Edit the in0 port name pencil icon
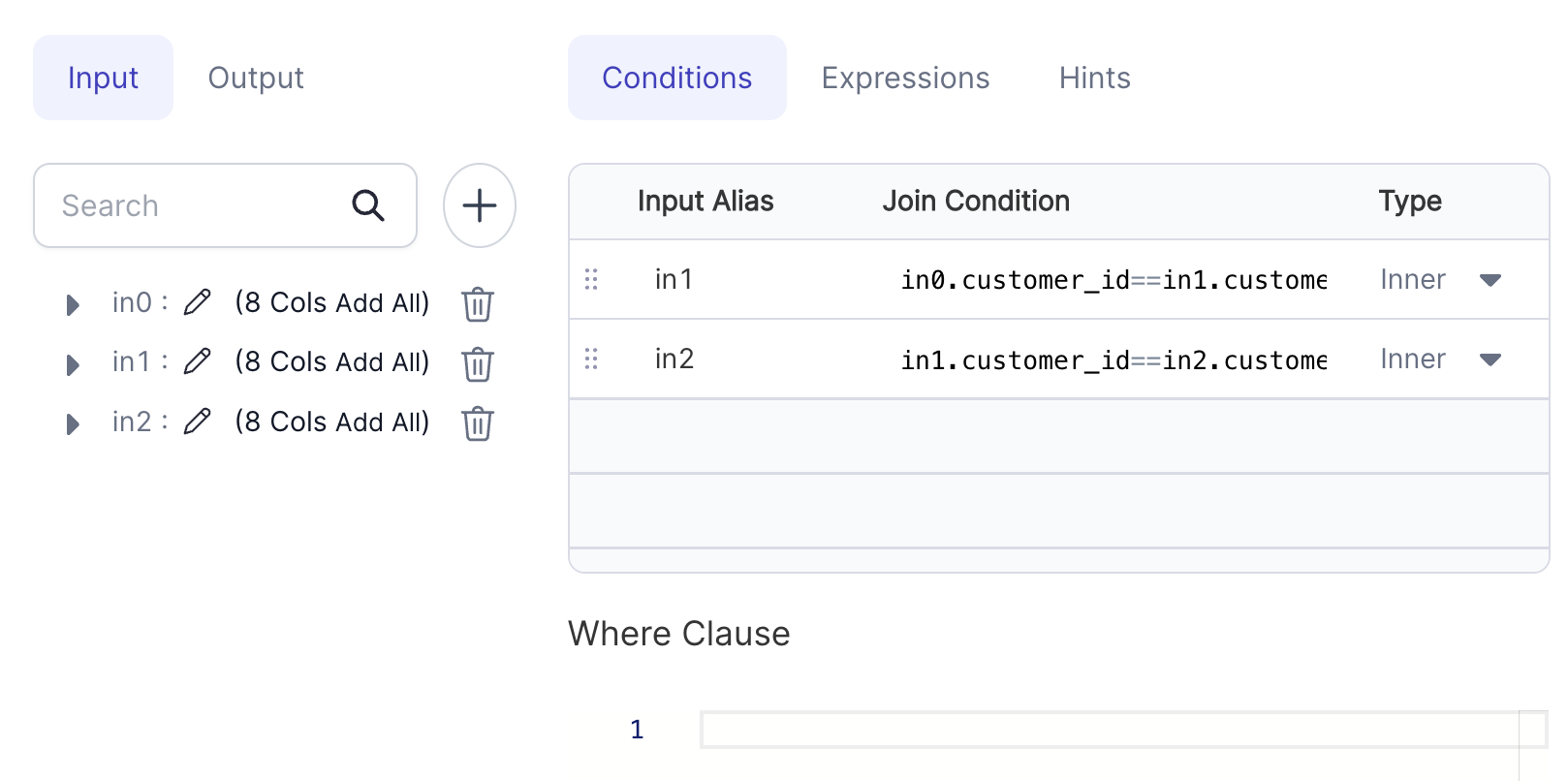1568x781 pixels. coord(198,302)
